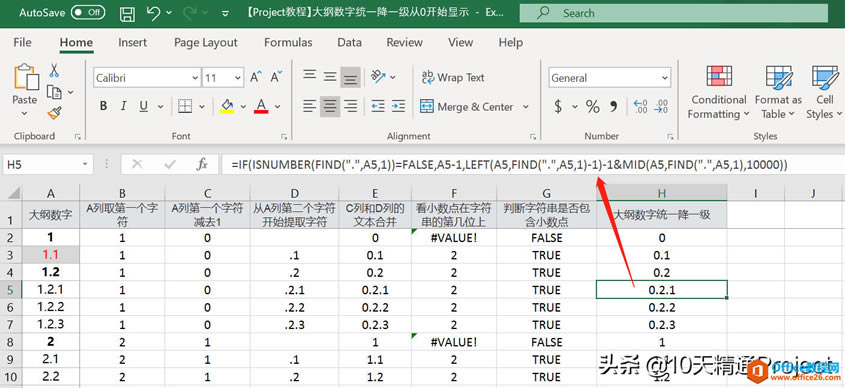This screenshot has height=388, width=845.
Task: Click the Name Box showing H5
Action: pos(48,165)
